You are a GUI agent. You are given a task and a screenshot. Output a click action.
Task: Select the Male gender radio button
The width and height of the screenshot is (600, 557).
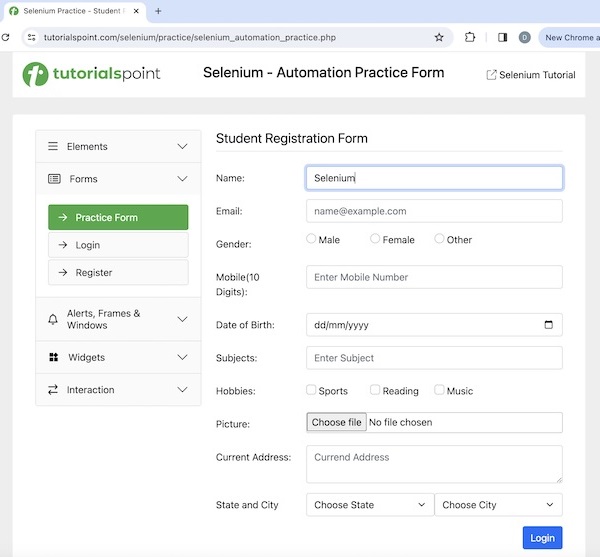pos(311,239)
